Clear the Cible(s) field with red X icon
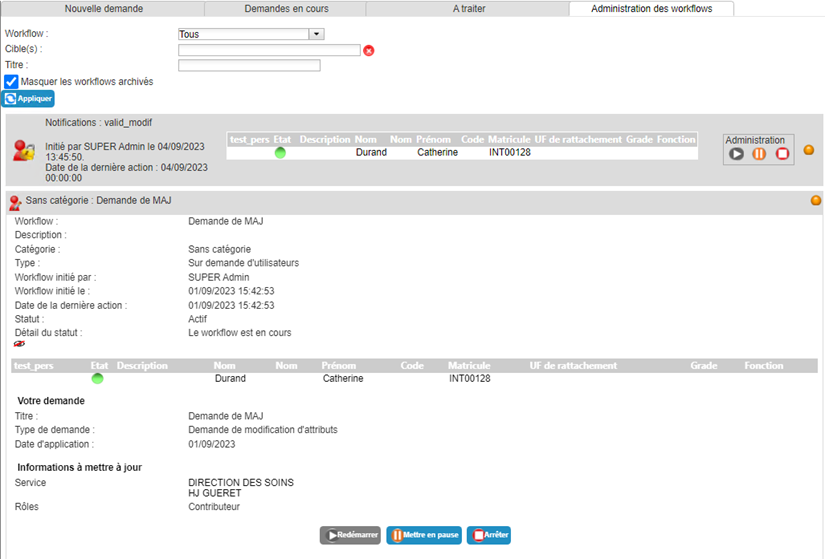The width and height of the screenshot is (825, 559). 369,51
